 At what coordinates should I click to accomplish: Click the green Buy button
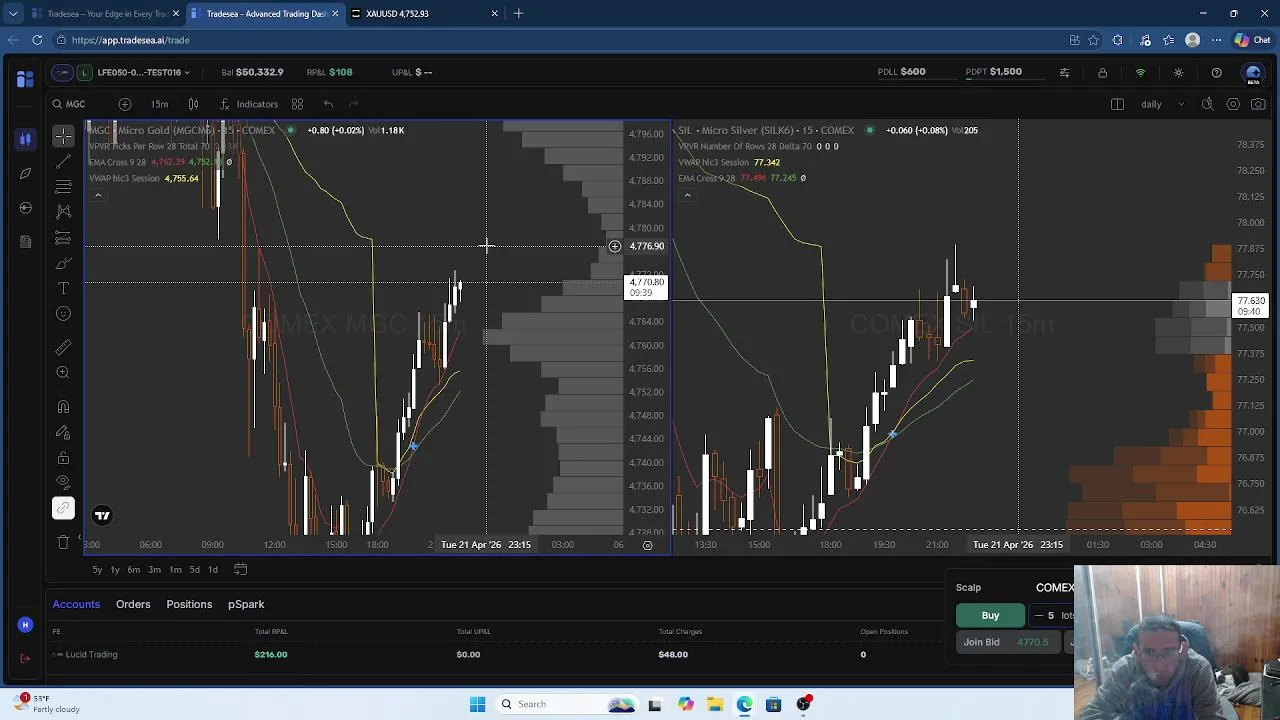(x=990, y=615)
